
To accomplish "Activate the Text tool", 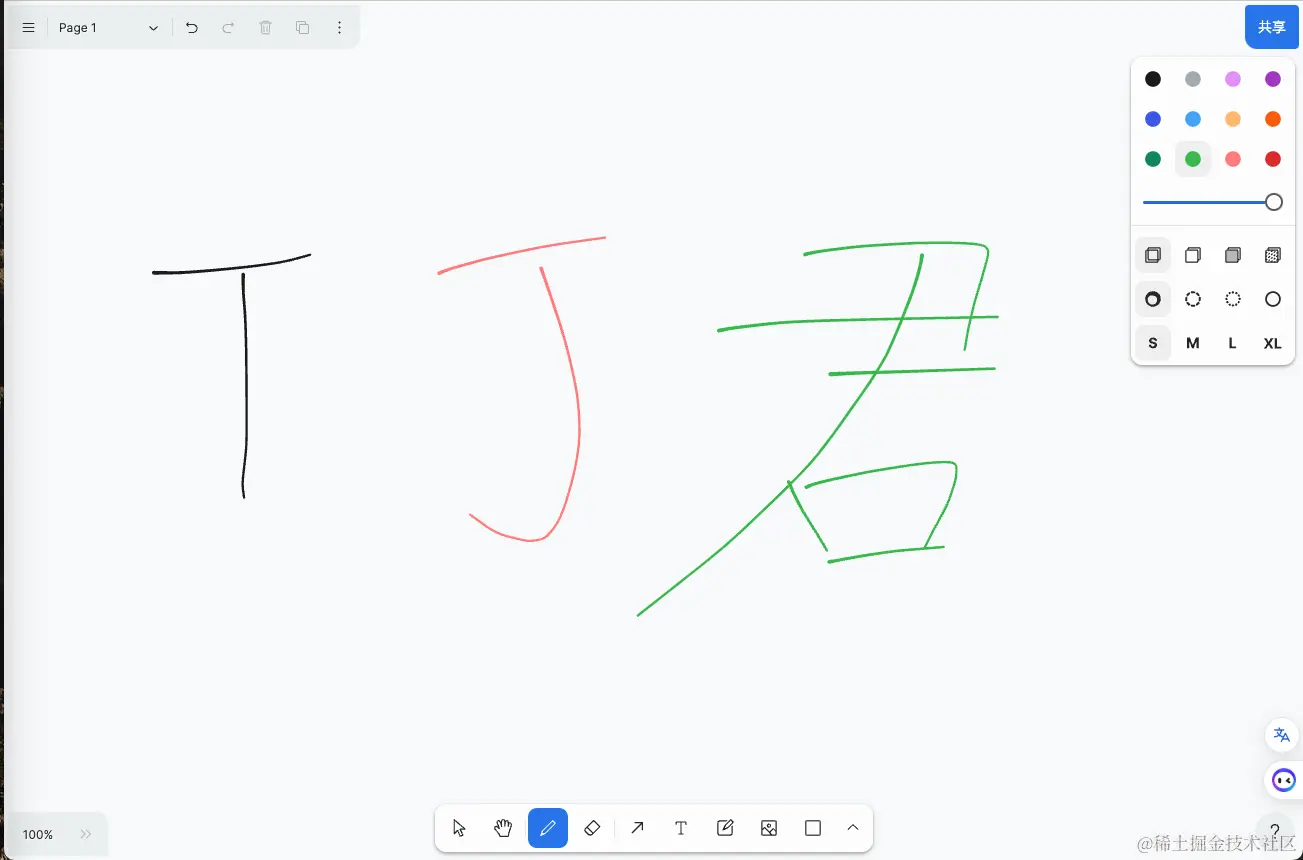I will [x=680, y=827].
